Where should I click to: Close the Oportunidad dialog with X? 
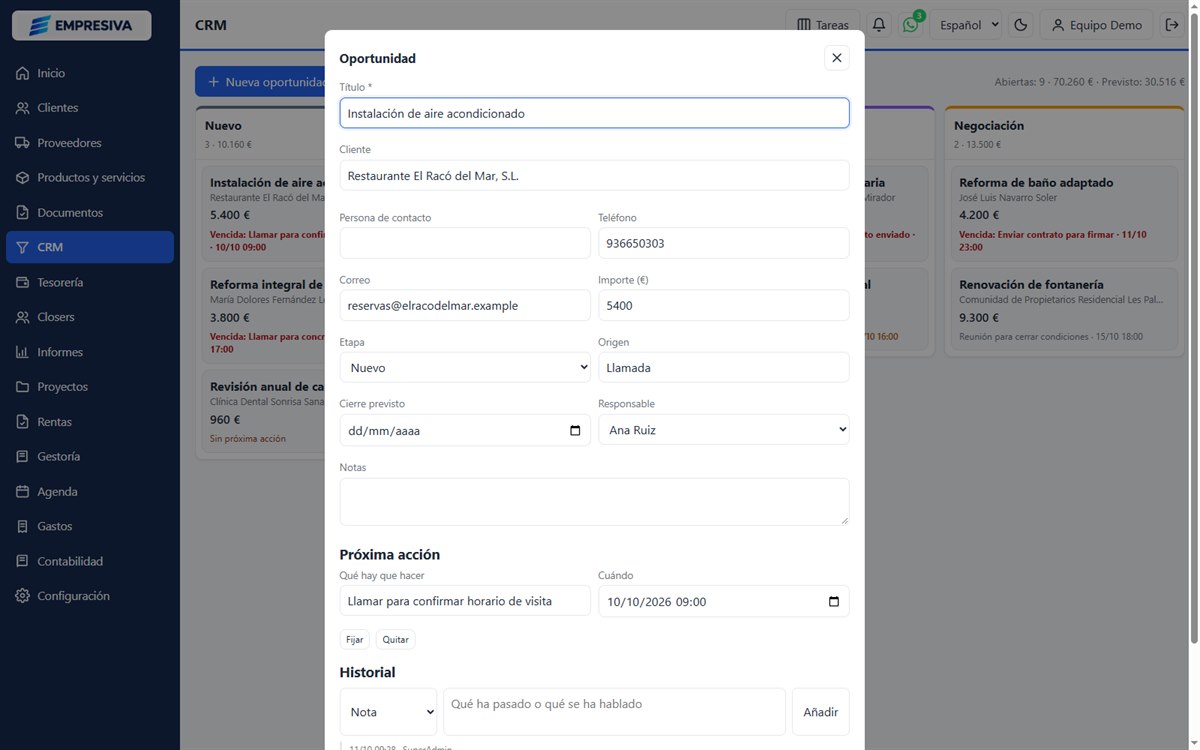click(x=837, y=58)
